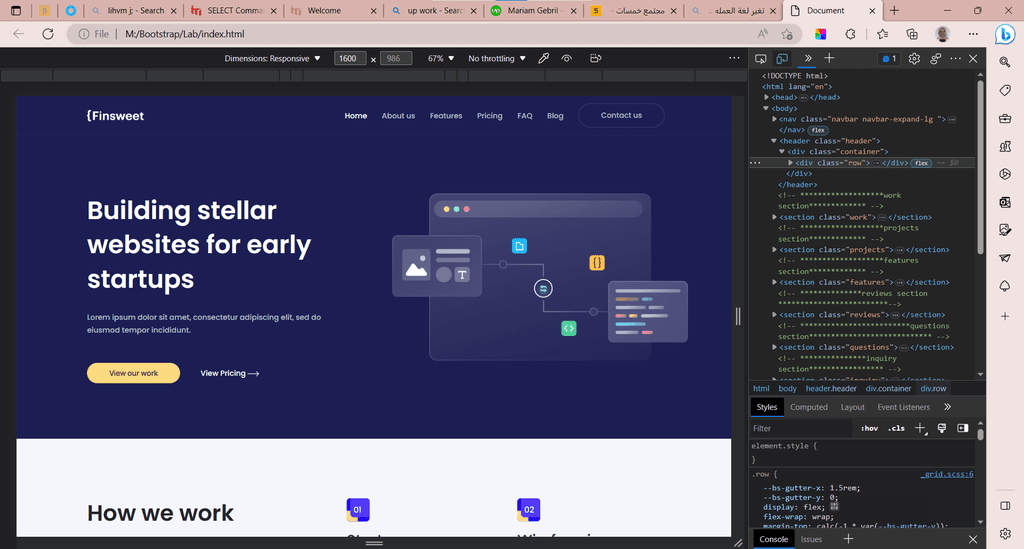This screenshot has width=1024, height=549.
Task: Toggle device emulation mode icon
Action: point(782,59)
